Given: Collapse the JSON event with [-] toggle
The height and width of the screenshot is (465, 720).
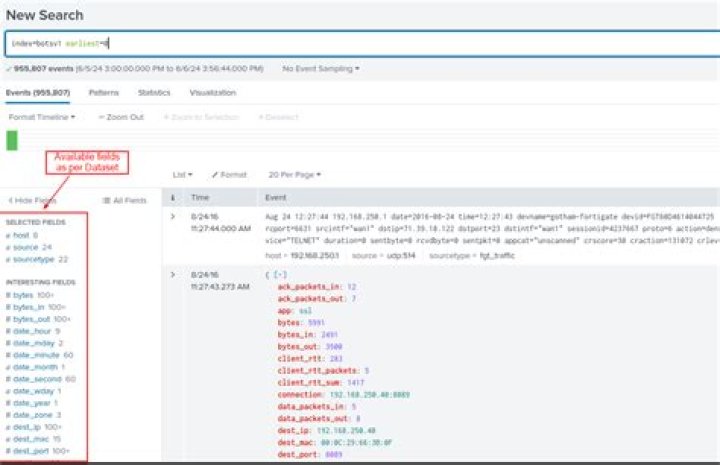Looking at the screenshot, I should [280, 275].
